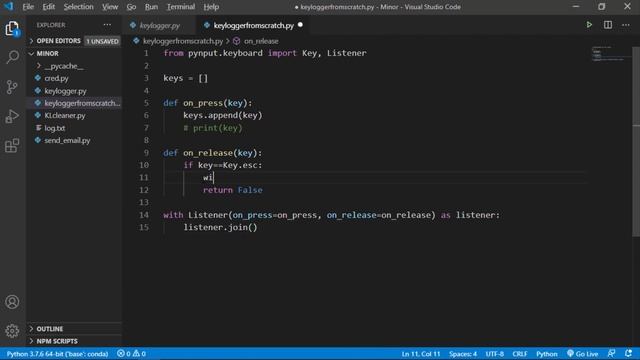Open keylogger.py in explorer tree
640x360 pixels.
coord(65,91)
